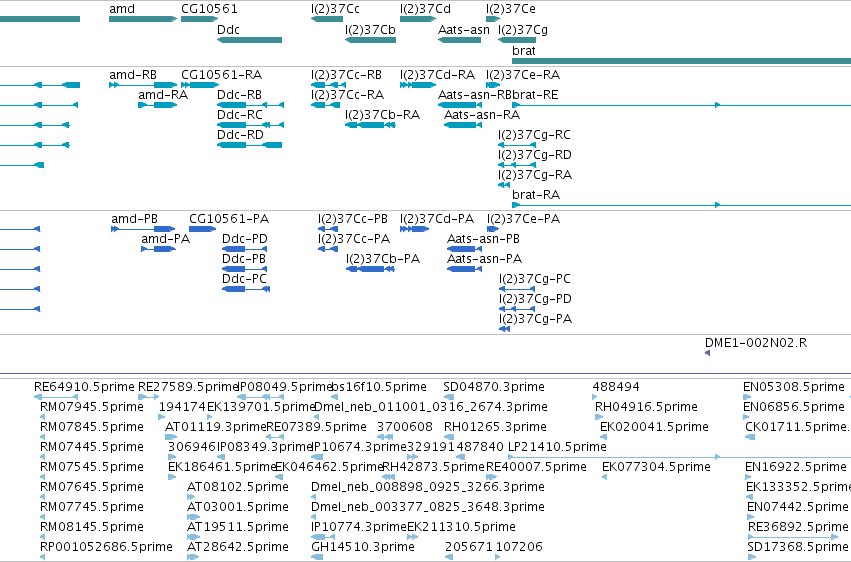Select the RE27589.5prime EST
Screen dimensions: 851x562
click(148, 397)
